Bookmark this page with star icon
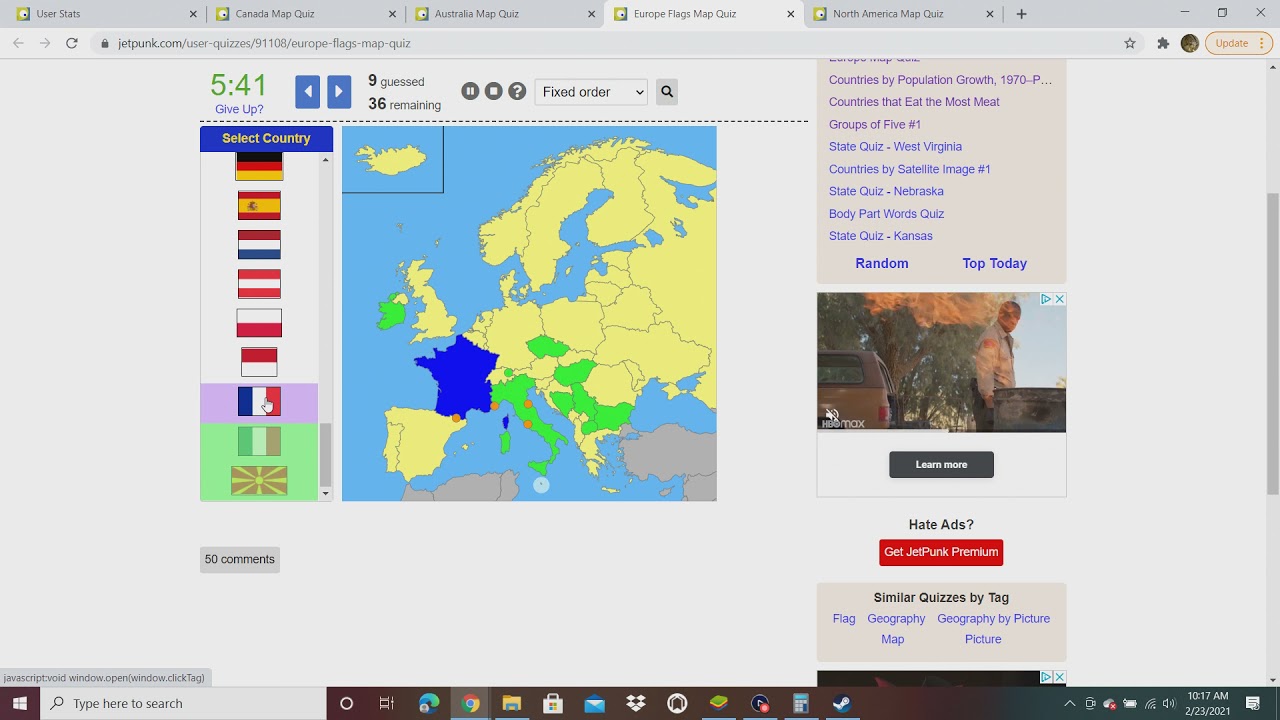This screenshot has height=720, width=1280. (1130, 43)
